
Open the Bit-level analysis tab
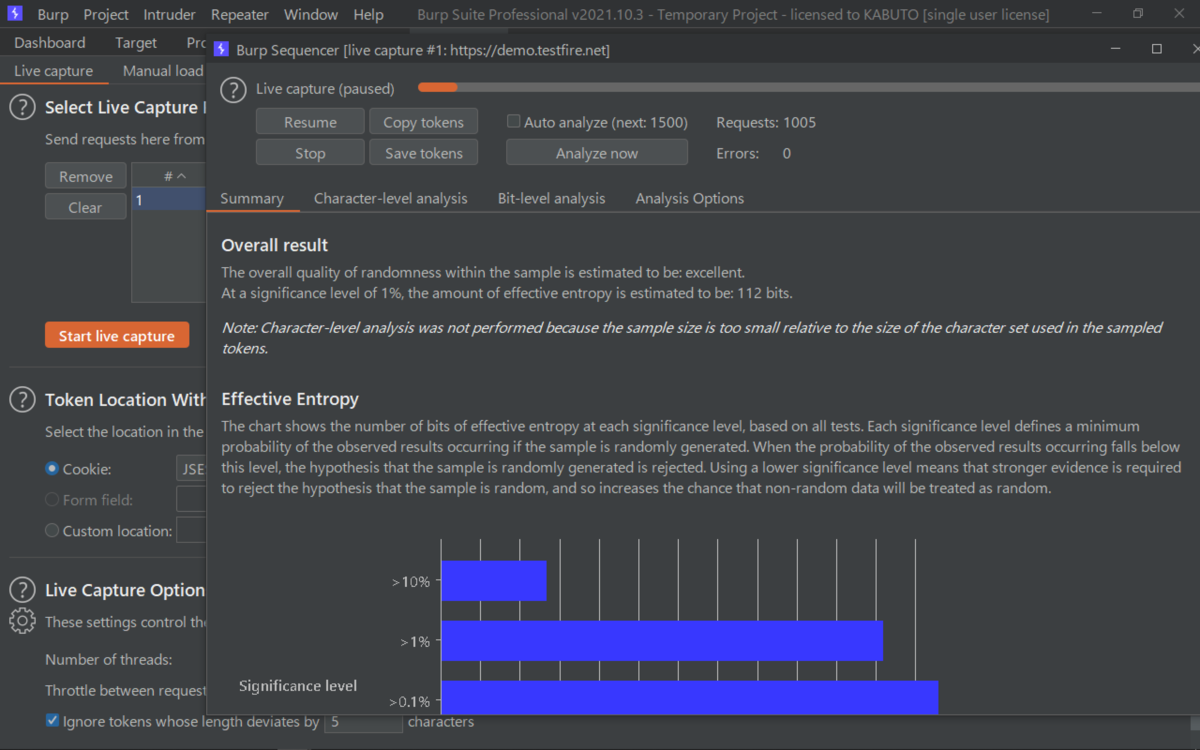[x=552, y=198]
